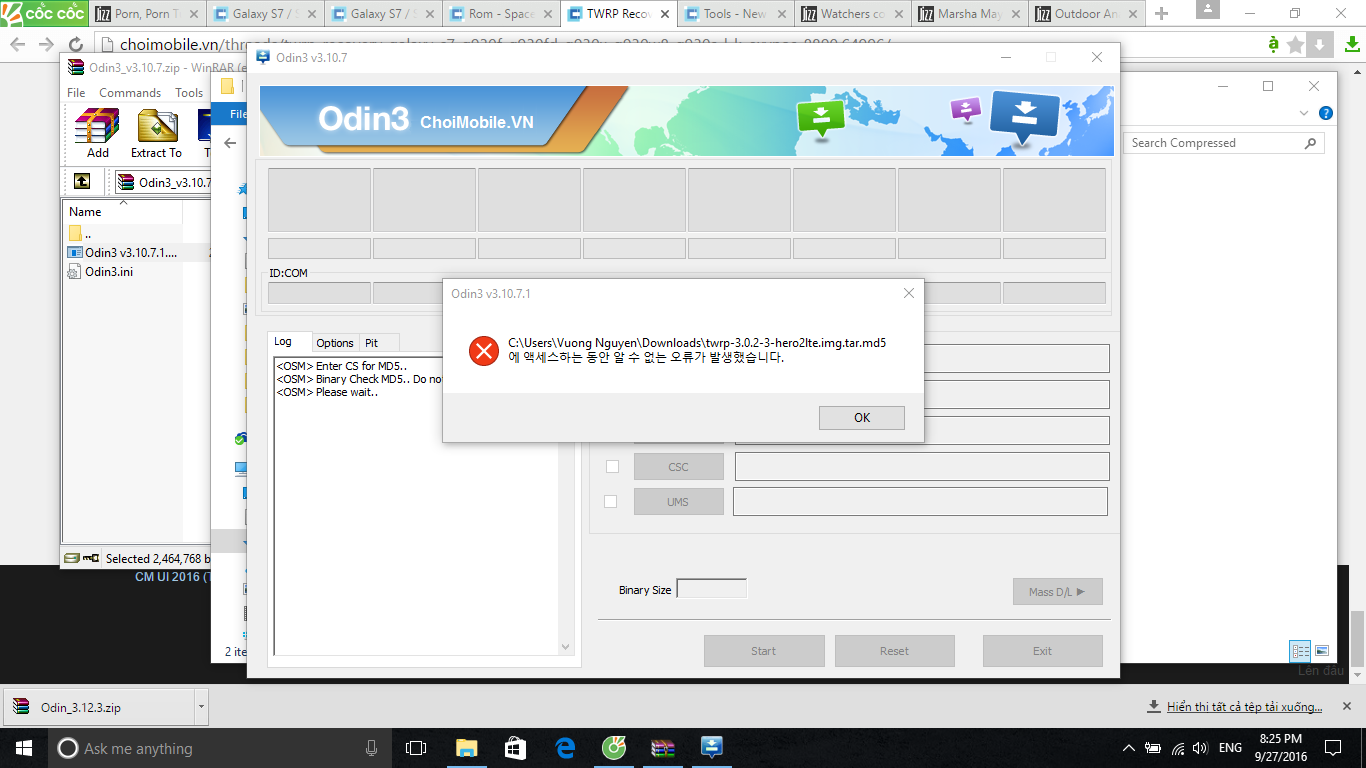Click the Search Compressed input field
1366x768 pixels.
click(1214, 143)
